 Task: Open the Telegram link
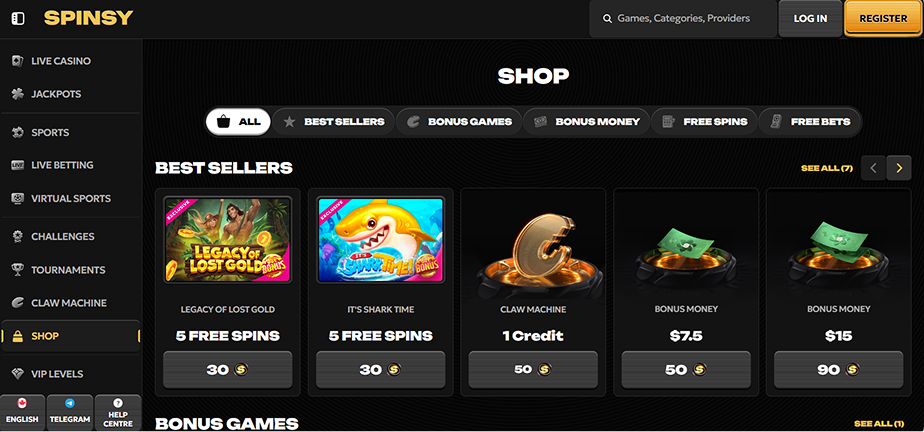pyautogui.click(x=70, y=412)
